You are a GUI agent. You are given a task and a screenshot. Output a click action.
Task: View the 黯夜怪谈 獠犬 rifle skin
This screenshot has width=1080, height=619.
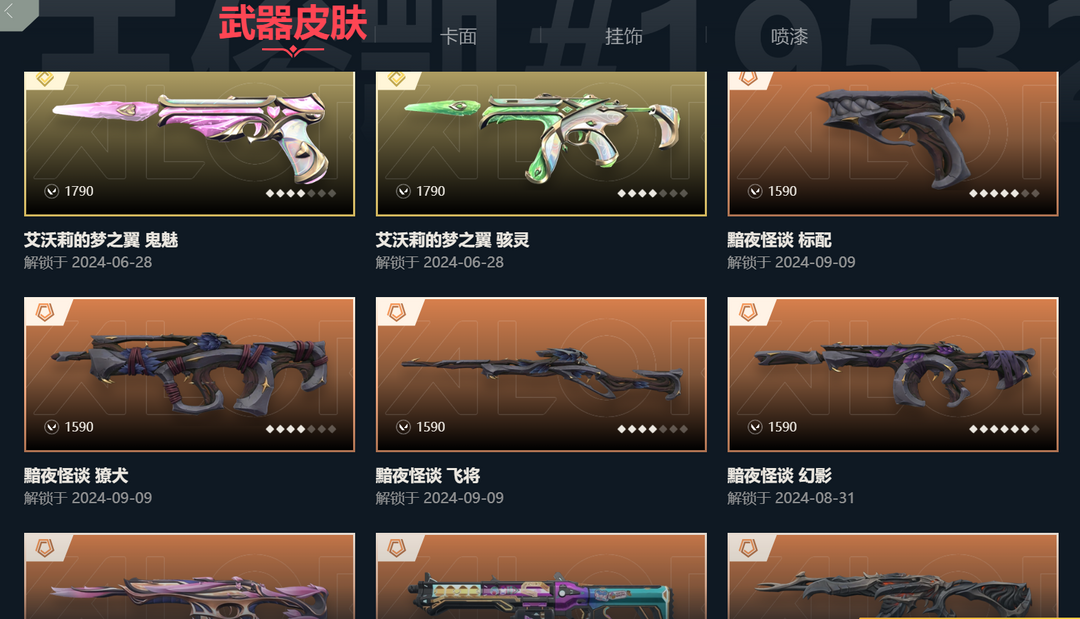[x=189, y=375]
